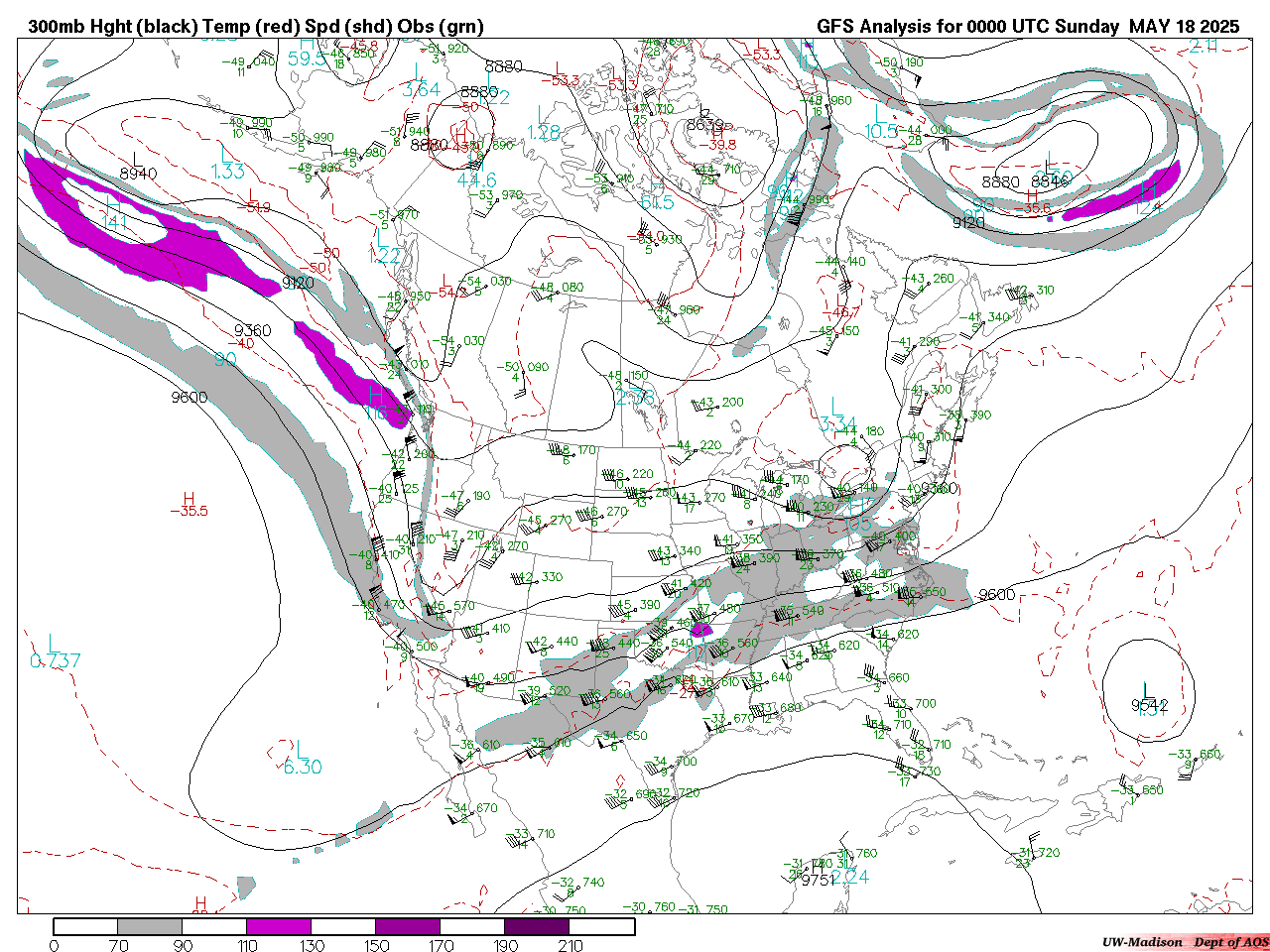Click the 130 tick label on speed scale

(312, 945)
